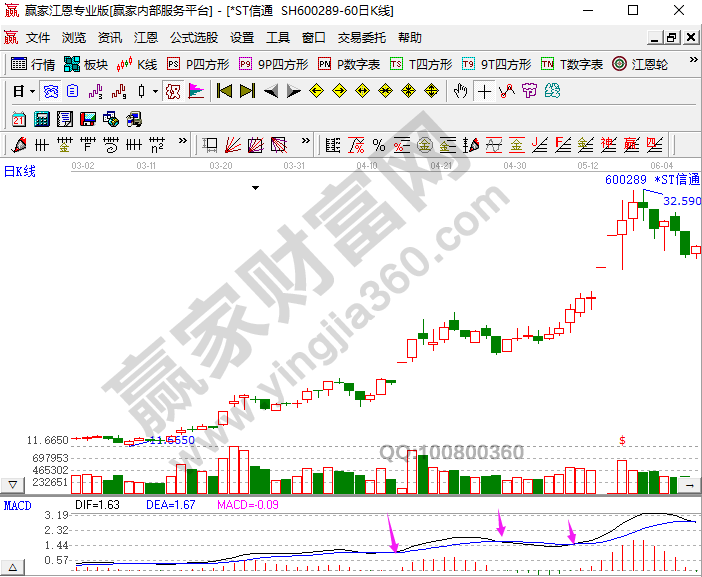Open the candlestick style dropdown arrow
This screenshot has height=577, width=702.
tap(154, 91)
